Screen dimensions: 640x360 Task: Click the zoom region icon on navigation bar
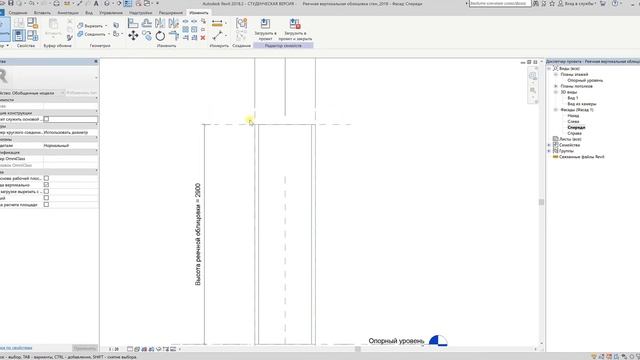click(x=533, y=90)
